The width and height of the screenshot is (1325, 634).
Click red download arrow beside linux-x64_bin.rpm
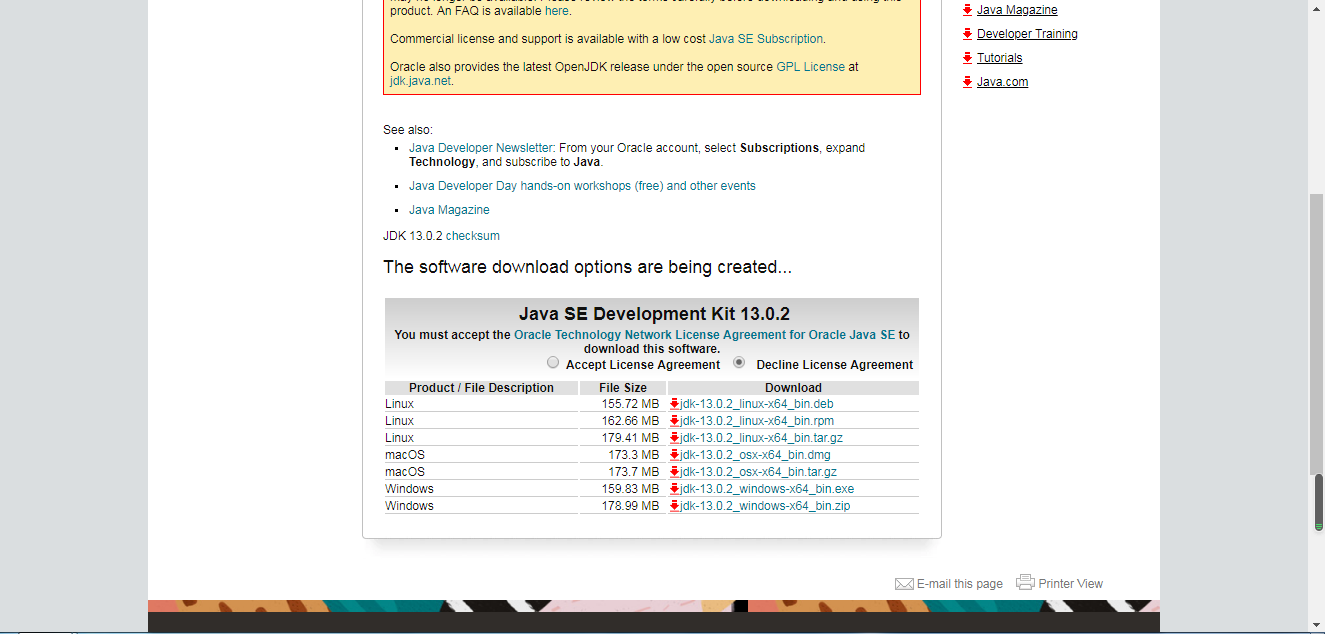675,421
